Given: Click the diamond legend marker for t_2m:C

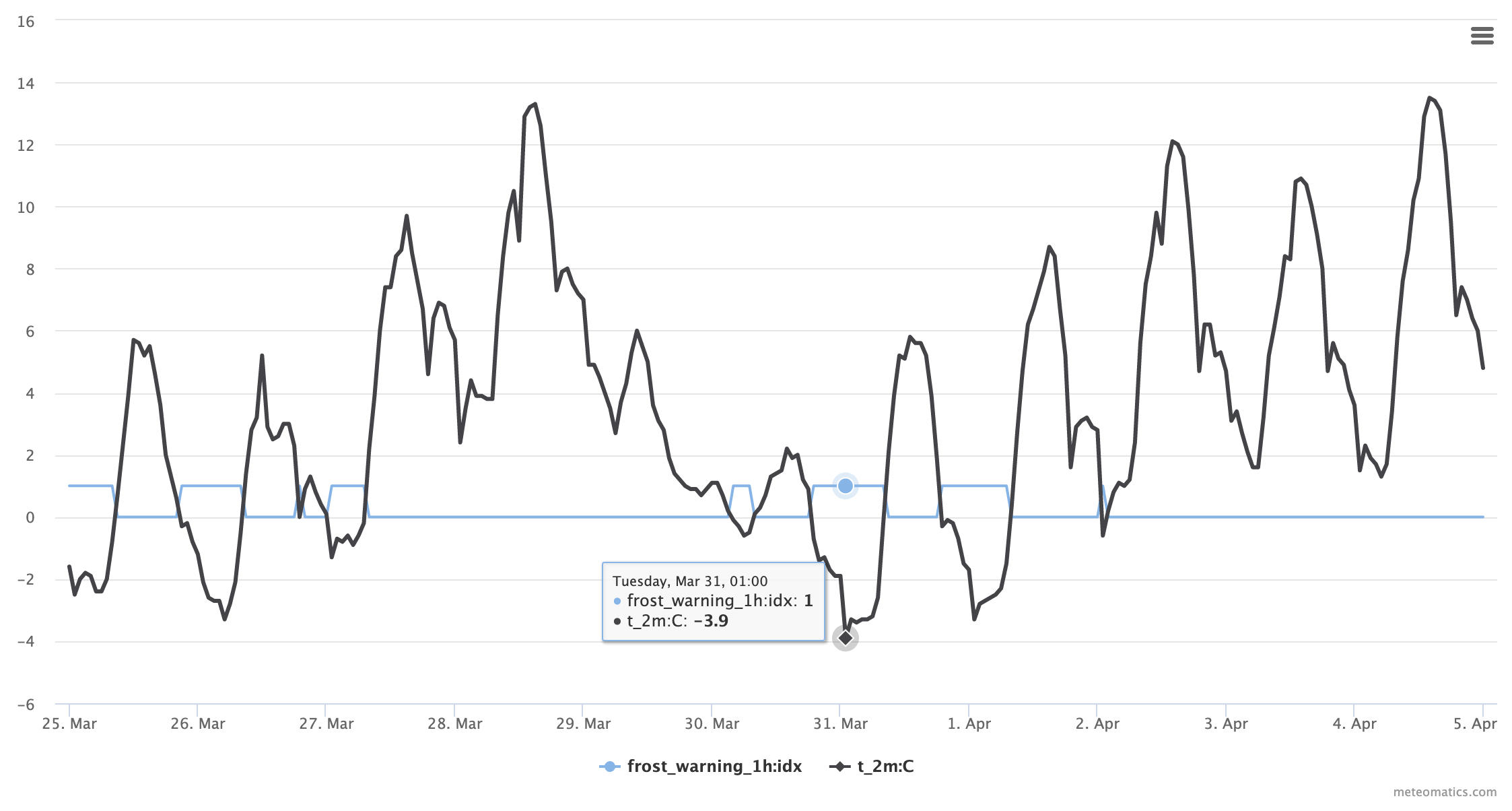Looking at the screenshot, I should 839,767.
